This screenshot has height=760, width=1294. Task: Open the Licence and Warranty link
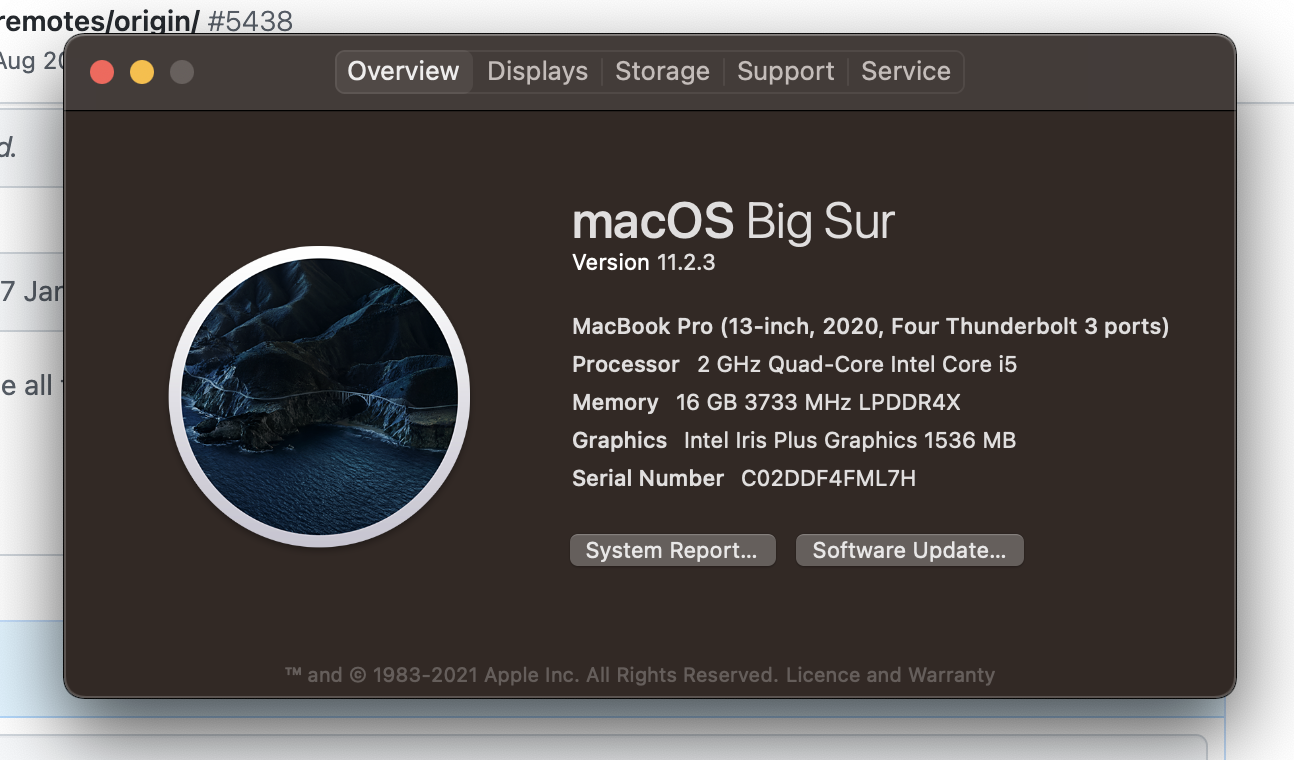click(890, 675)
